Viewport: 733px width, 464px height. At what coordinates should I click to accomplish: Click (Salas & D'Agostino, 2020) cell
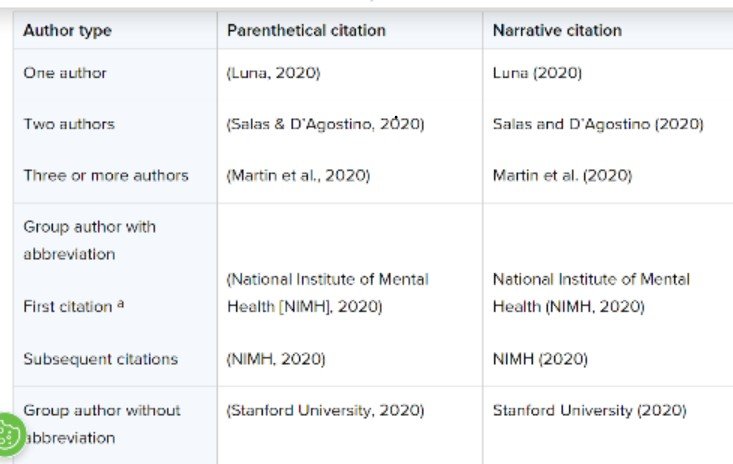point(325,124)
